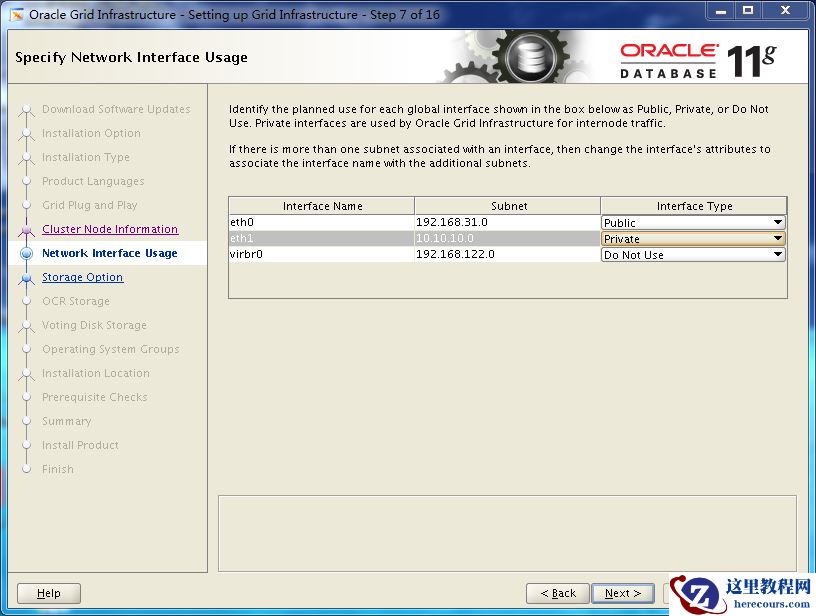Click the Summary step
Image resolution: width=816 pixels, height=616 pixels.
tap(67, 421)
